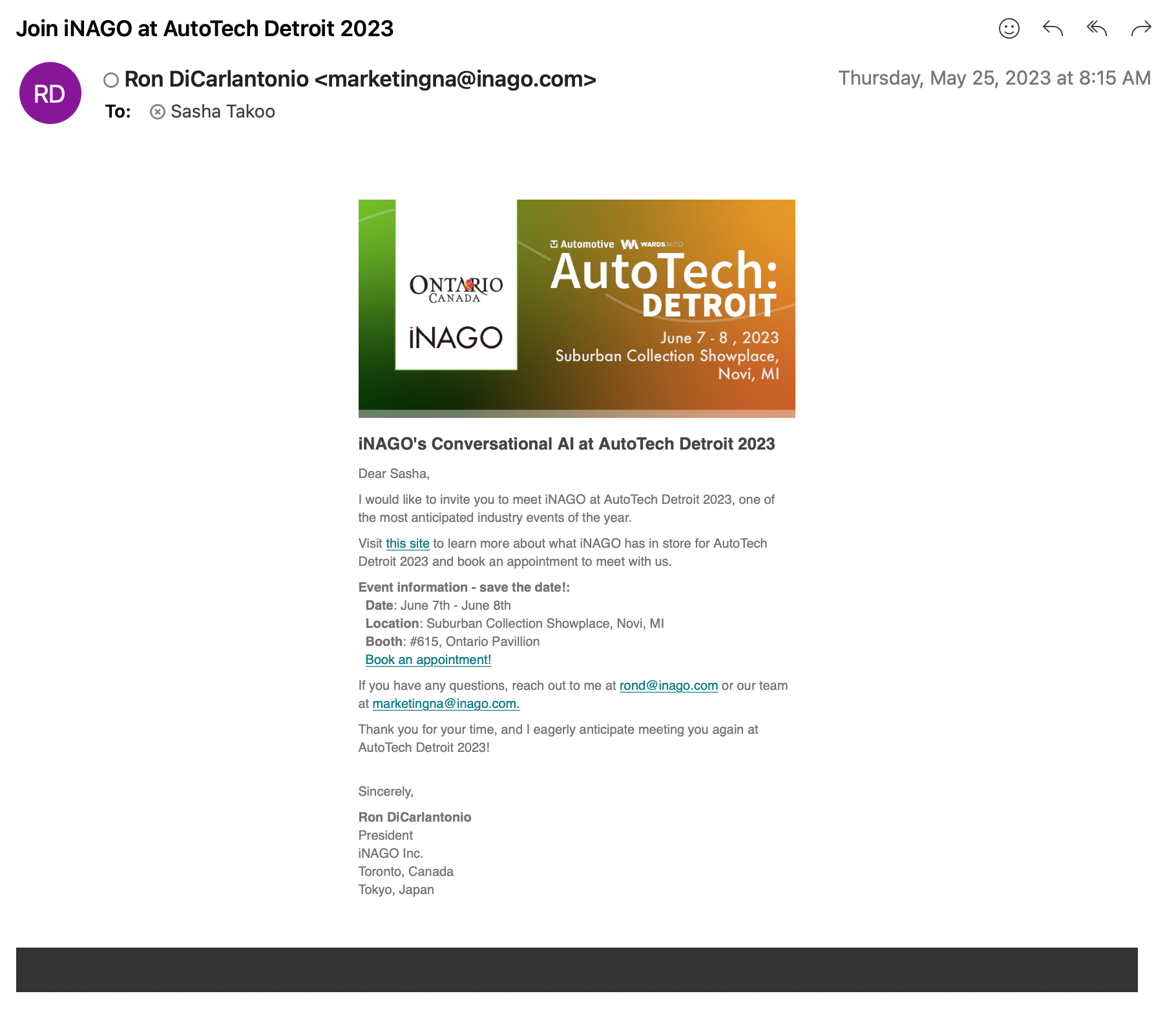The width and height of the screenshot is (1176, 1018).
Task: Click the dark footer bar of the email
Action: coord(576,970)
